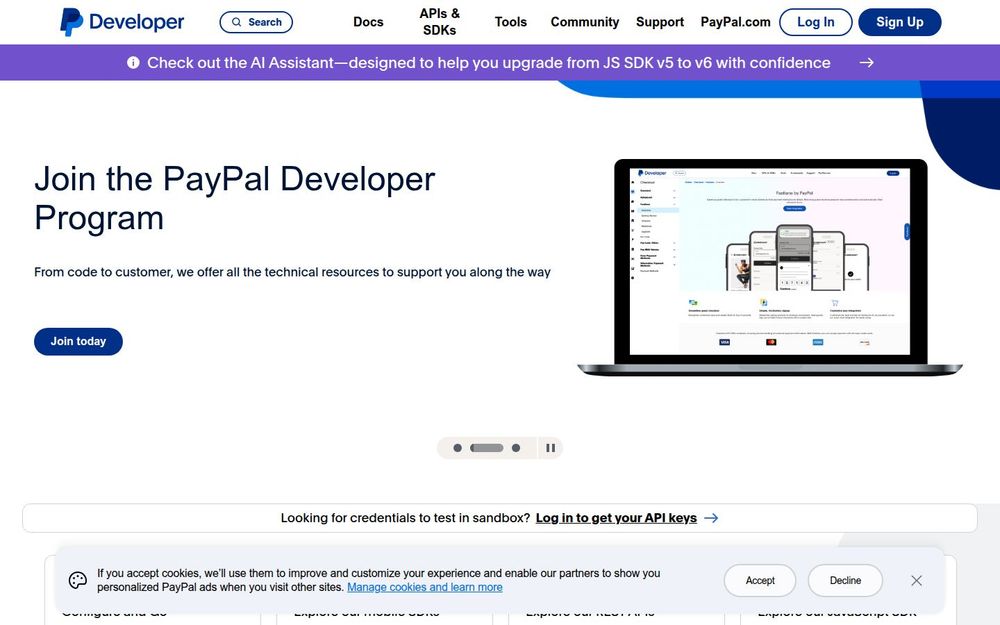This screenshot has width=1000, height=625.
Task: Open the Docs section
Action: (x=368, y=21)
